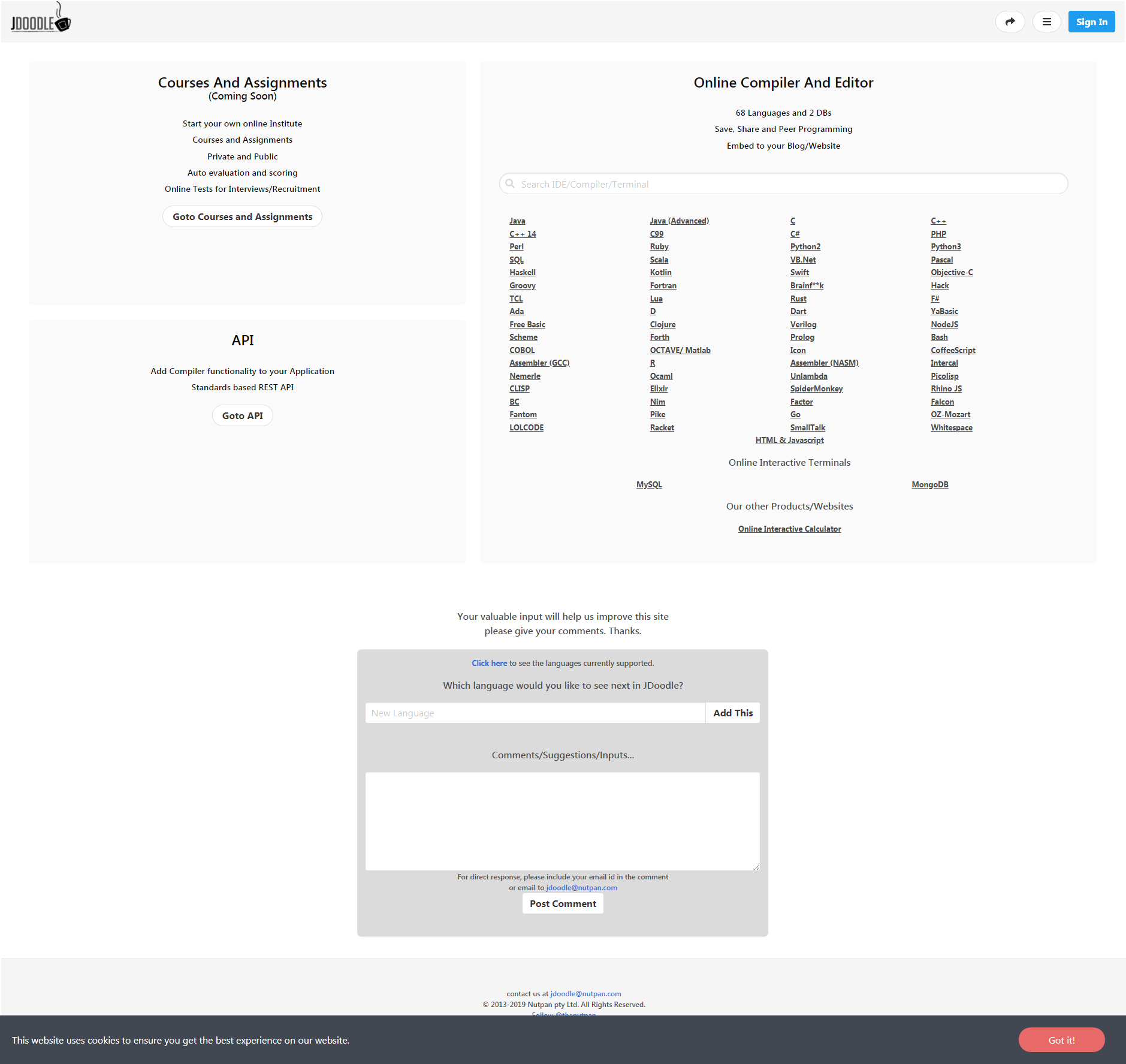Open the C++ compiler link
This screenshot has width=1126, height=1064.
coord(938,221)
